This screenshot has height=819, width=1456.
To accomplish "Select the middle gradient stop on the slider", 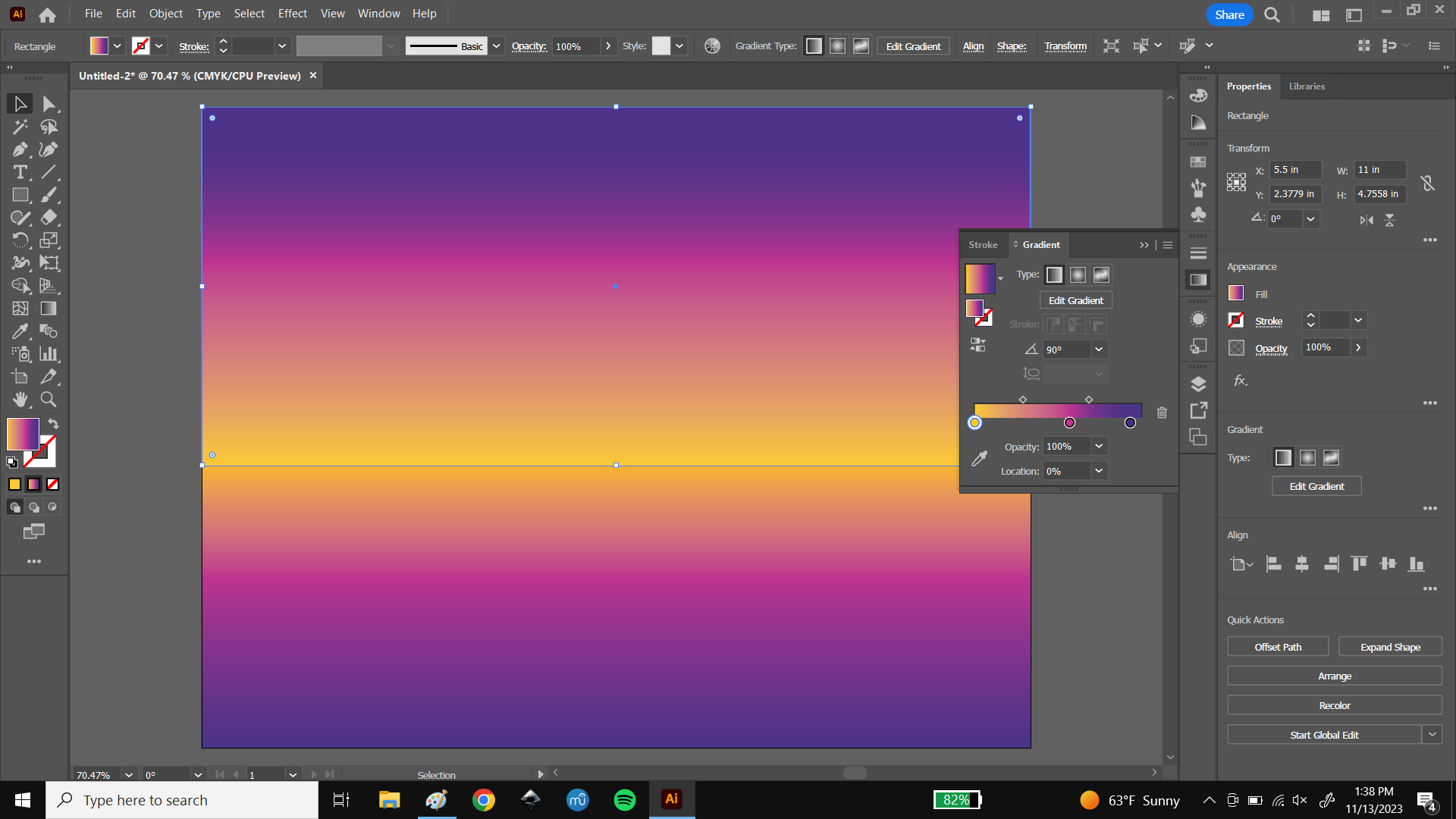I will (1069, 422).
